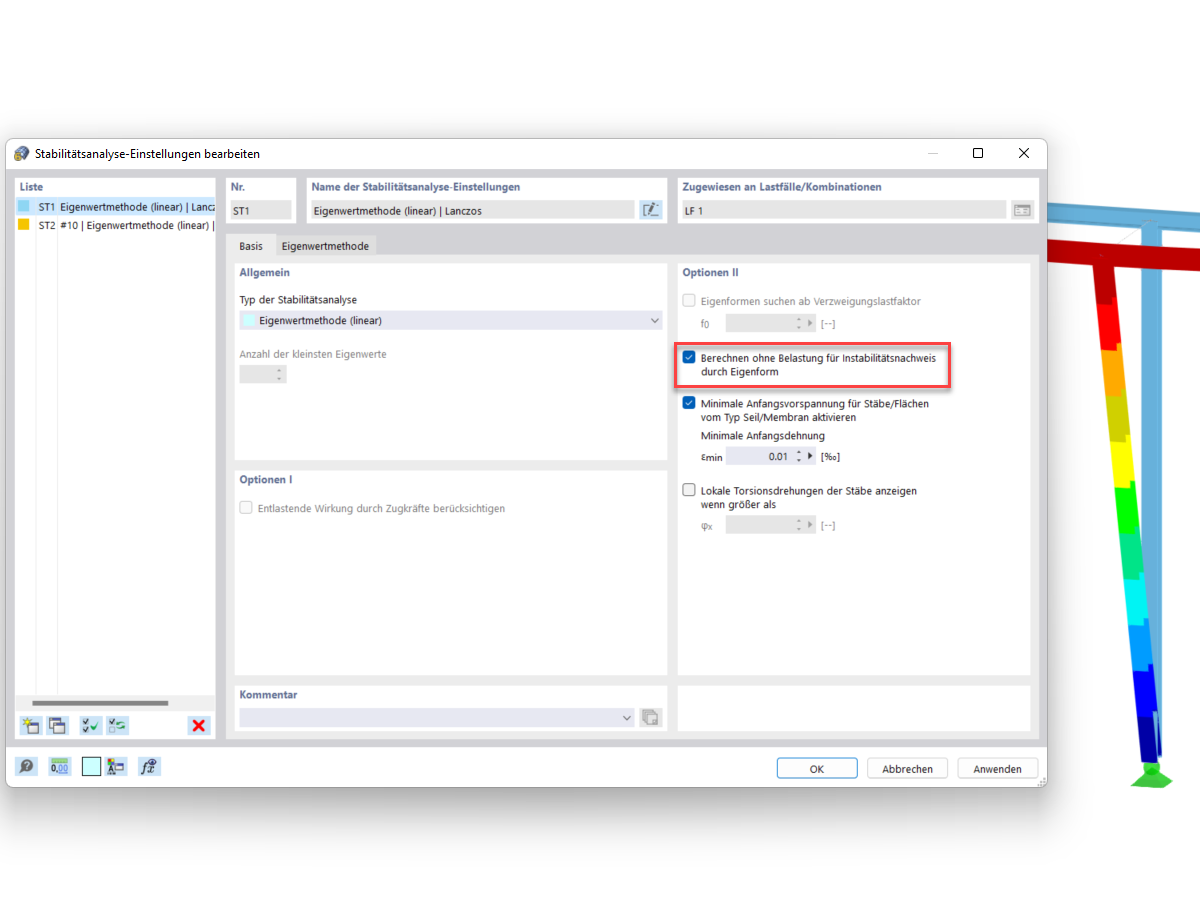Disable 'Berechnen ohne Belastung für Instabilitätsnachweis'
Image resolution: width=1200 pixels, height=900 pixels.
[x=688, y=356]
